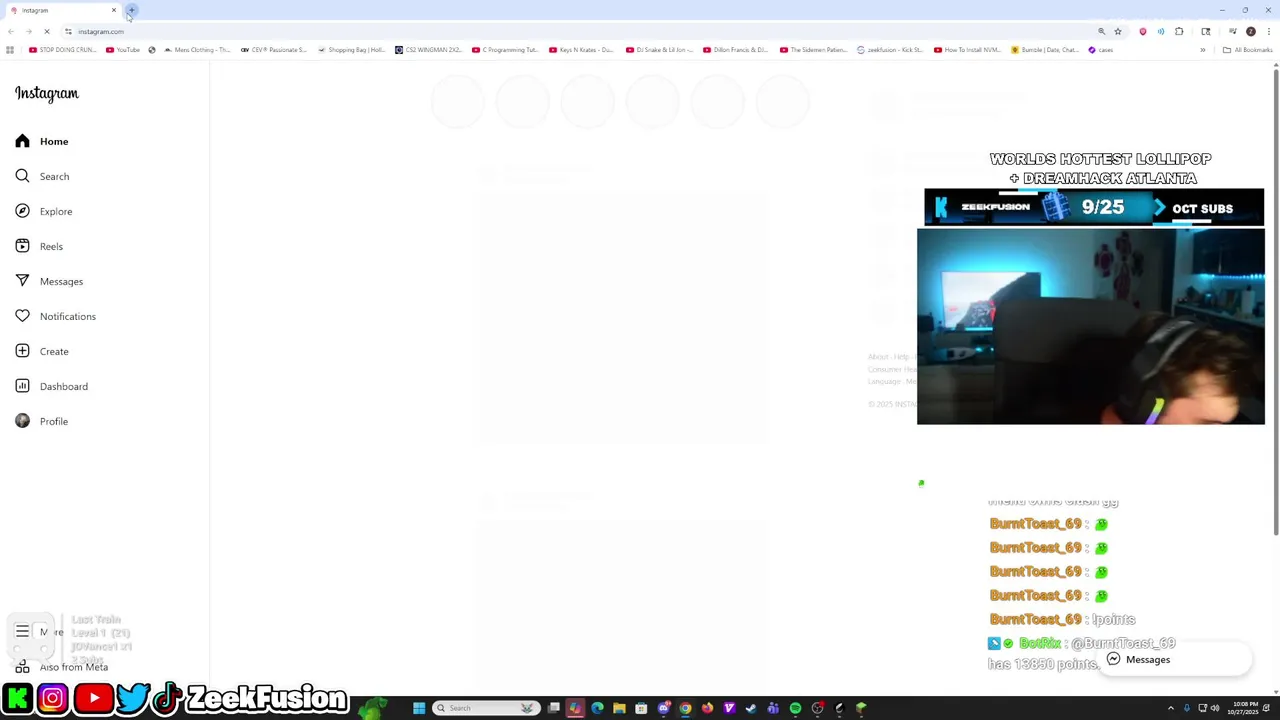Open Chrome profile avatar
1280x720 pixels.
click(1250, 31)
